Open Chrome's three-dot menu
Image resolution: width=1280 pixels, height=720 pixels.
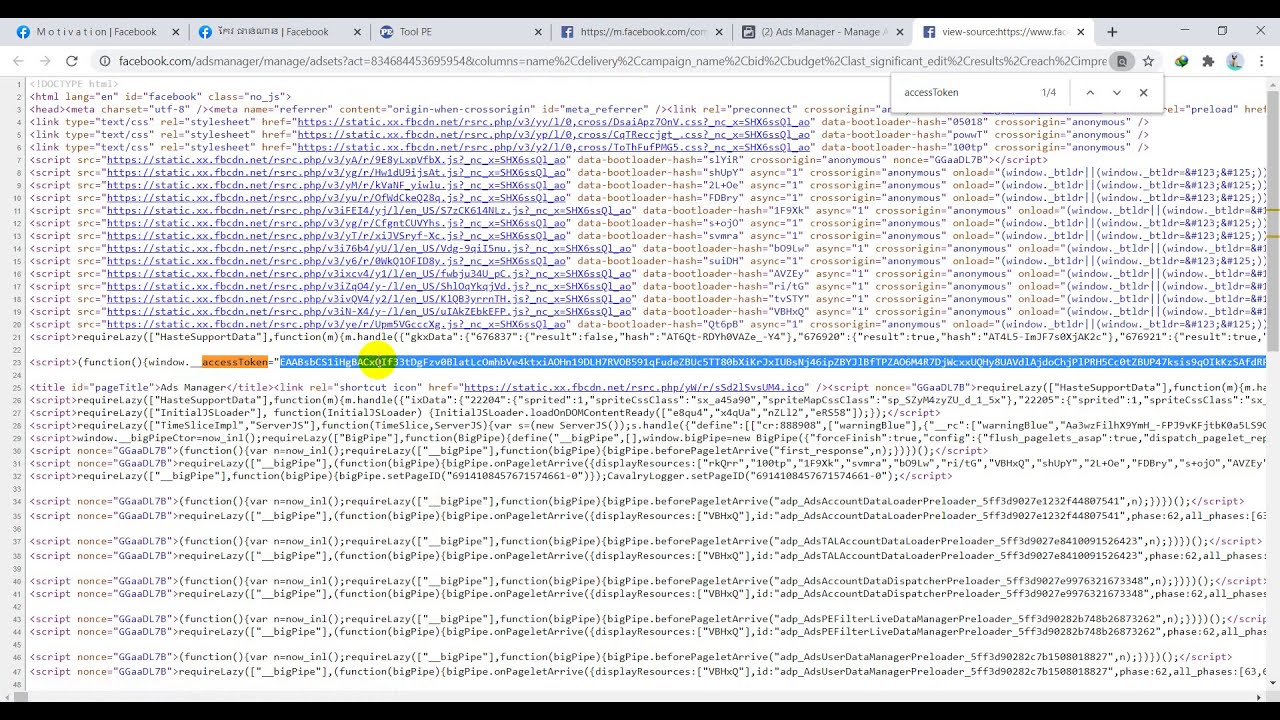click(x=1262, y=61)
